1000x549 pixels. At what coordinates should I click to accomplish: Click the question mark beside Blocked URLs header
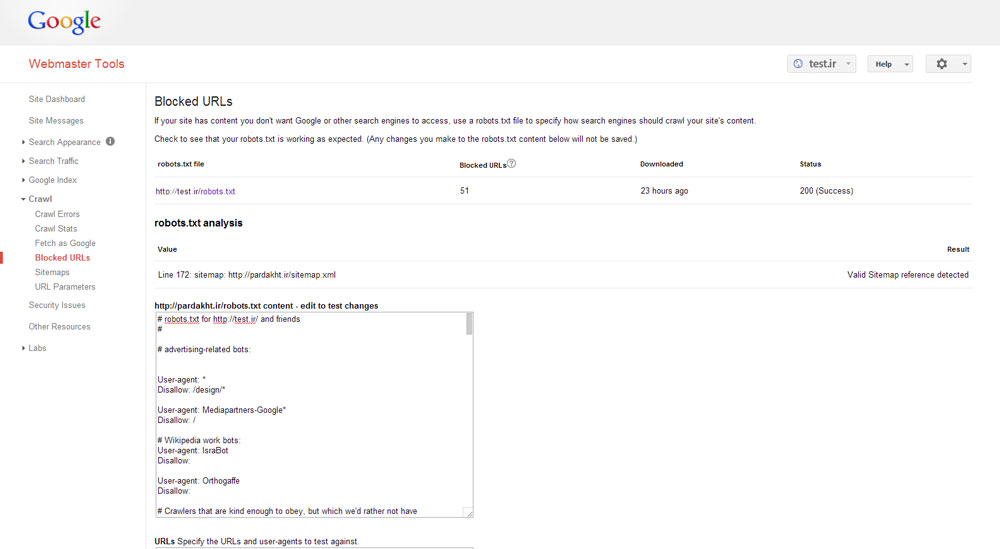[511, 164]
